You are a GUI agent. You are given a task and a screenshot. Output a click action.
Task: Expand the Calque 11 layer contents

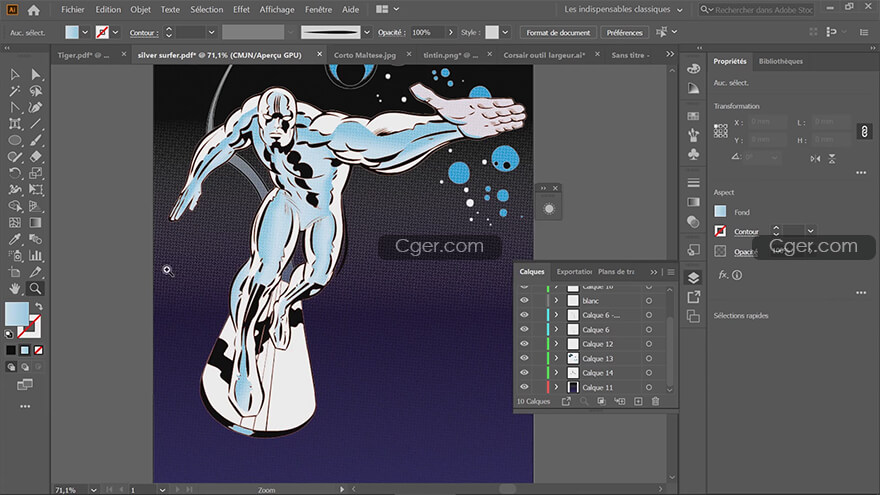(557, 387)
